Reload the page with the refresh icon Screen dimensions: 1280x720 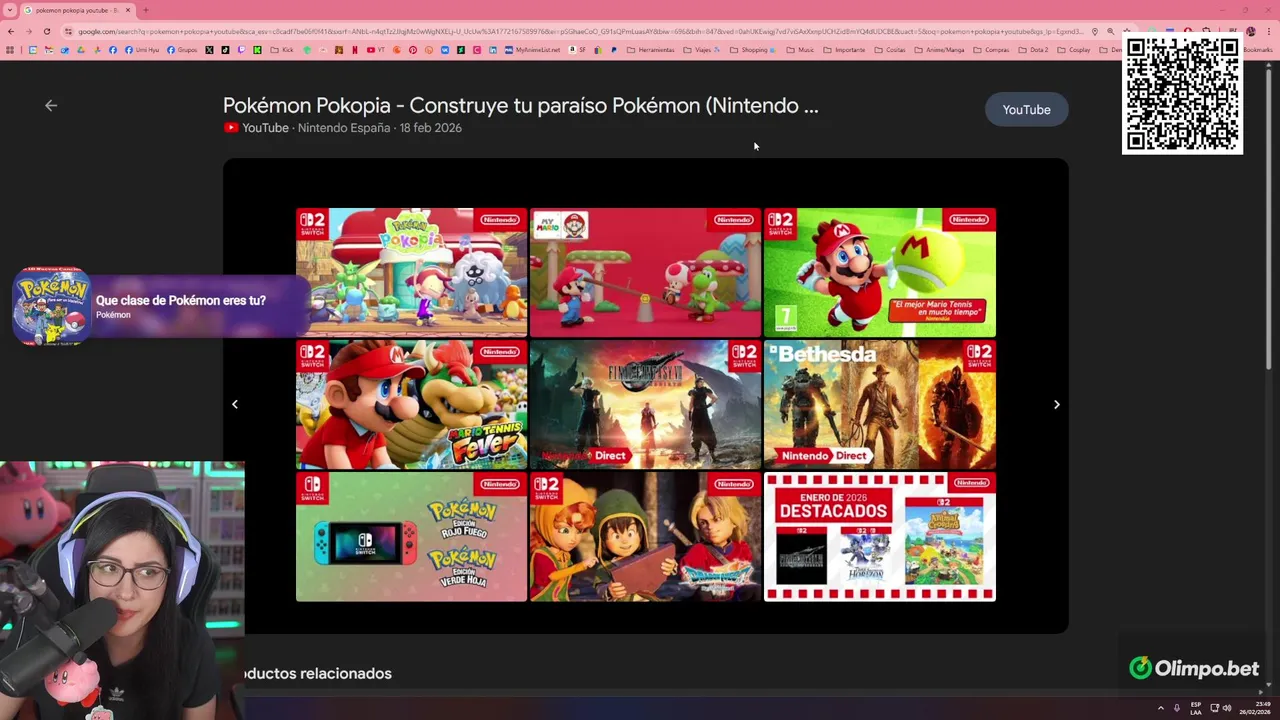[47, 31]
